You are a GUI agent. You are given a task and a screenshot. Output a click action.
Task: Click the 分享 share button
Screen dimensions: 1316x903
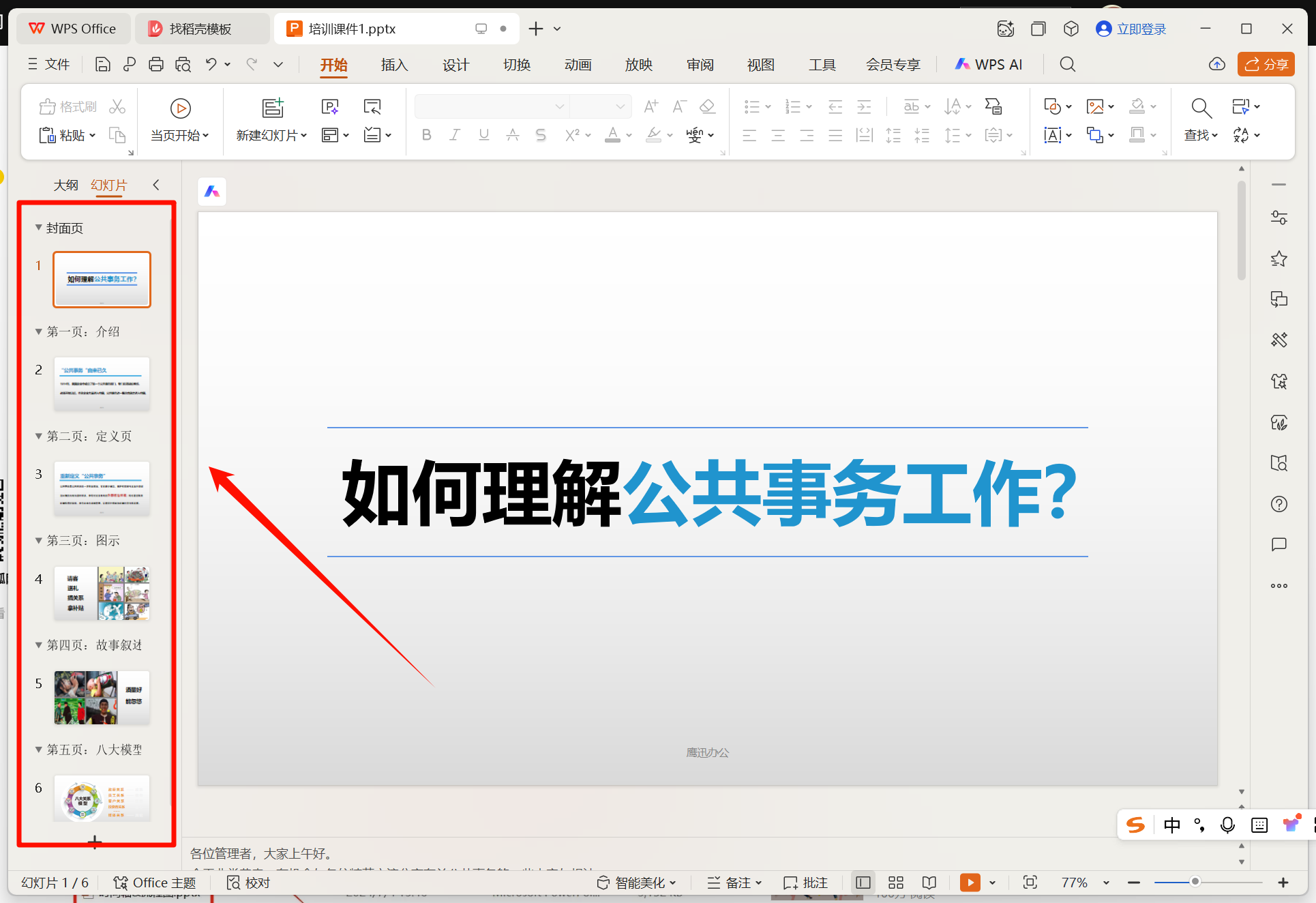click(1266, 64)
